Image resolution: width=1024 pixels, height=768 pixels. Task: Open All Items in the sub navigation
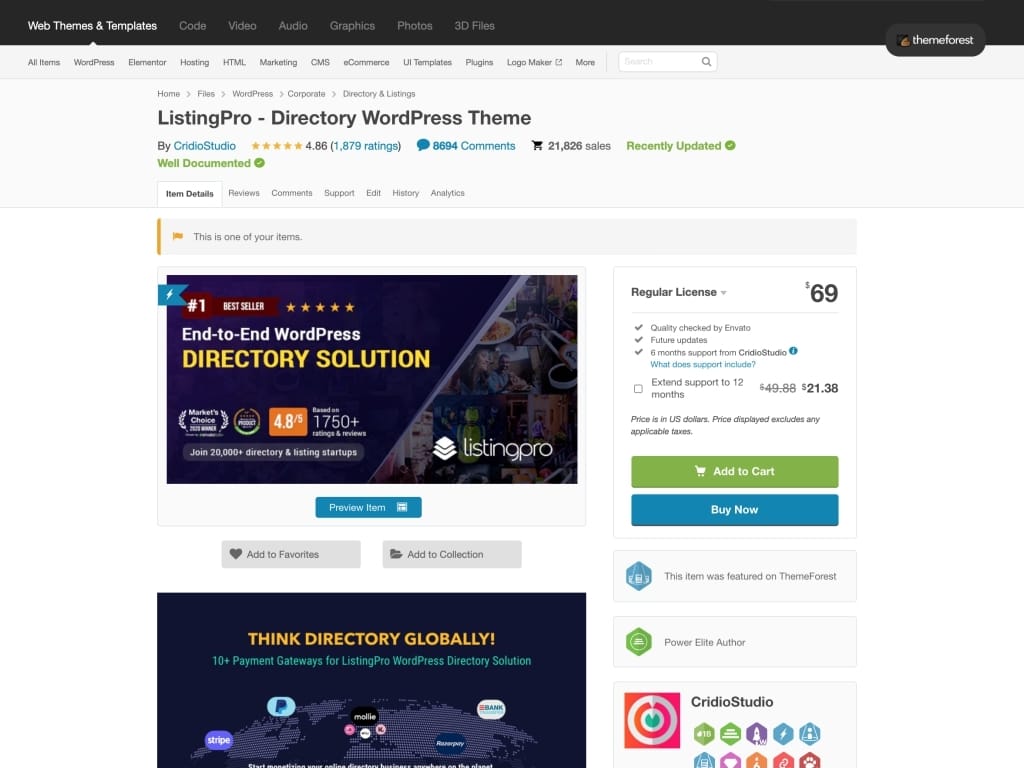44,63
